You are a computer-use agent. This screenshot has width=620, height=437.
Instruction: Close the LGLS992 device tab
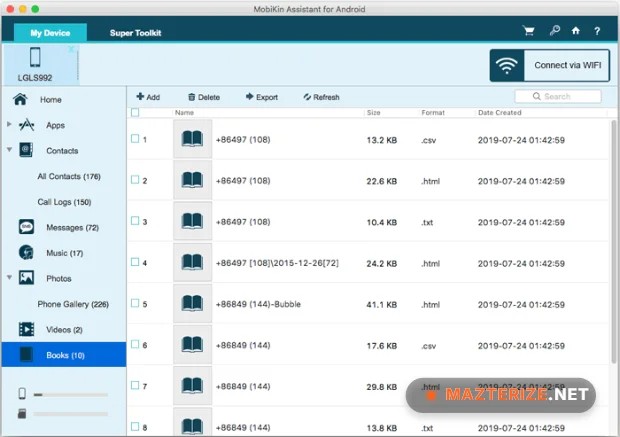click(x=71, y=49)
